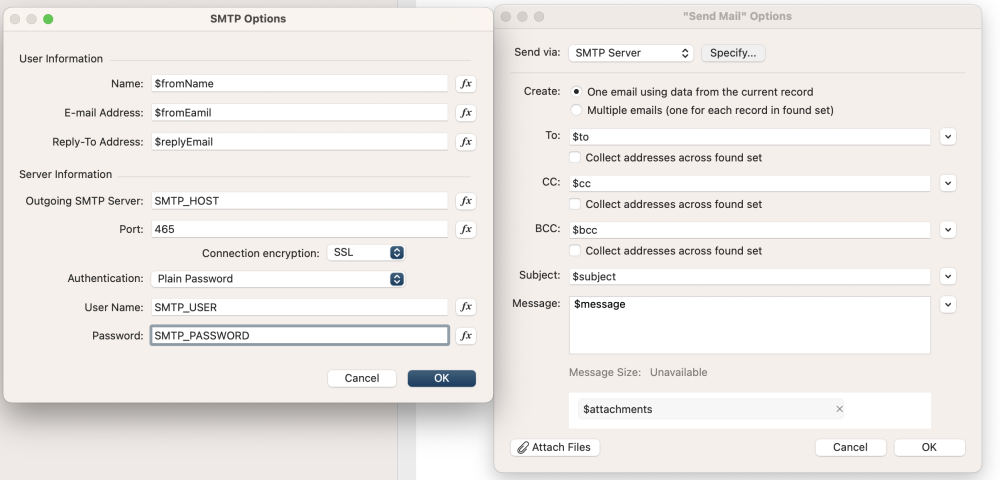This screenshot has height=480, width=1000.
Task: Click the fx button beside Password field
Action: pos(465,336)
